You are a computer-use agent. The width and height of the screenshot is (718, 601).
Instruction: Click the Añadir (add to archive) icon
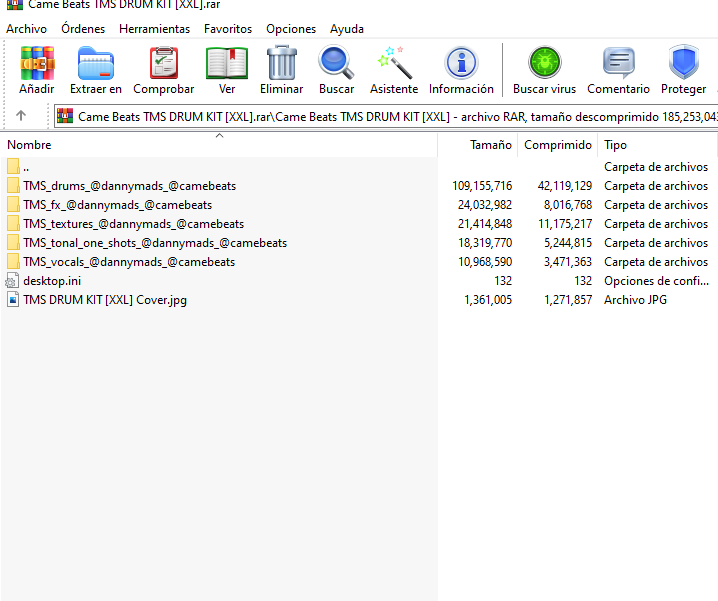[x=37, y=63]
